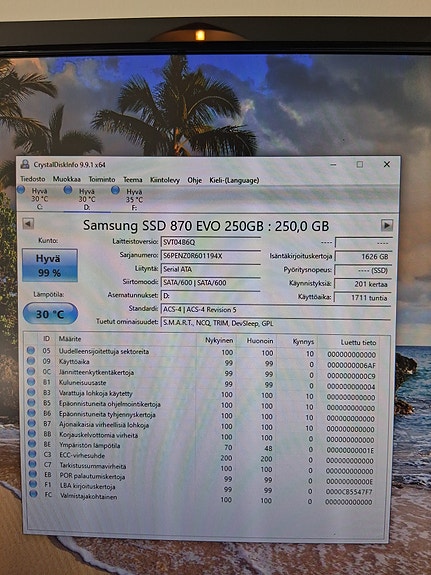Click the power-on hours 1711 tuntia
The width and height of the screenshot is (431, 575).
click(362, 298)
